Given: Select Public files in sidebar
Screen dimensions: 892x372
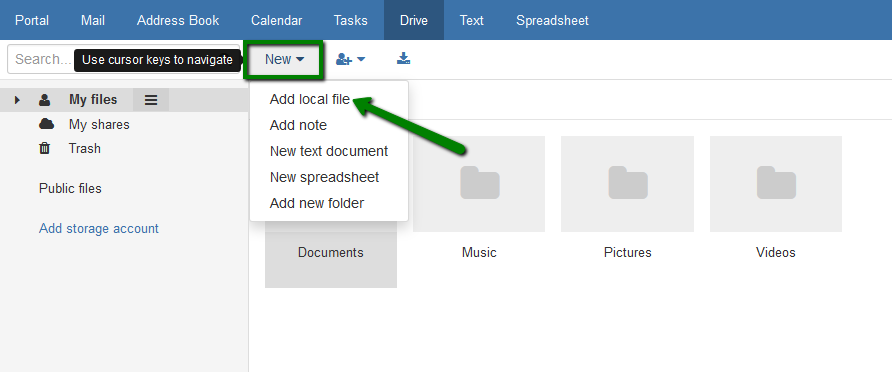Looking at the screenshot, I should 71,188.
